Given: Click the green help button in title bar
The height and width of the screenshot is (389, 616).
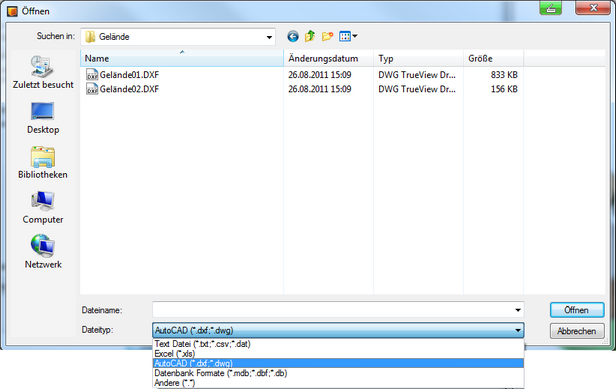Looking at the screenshot, I should coord(551,8).
